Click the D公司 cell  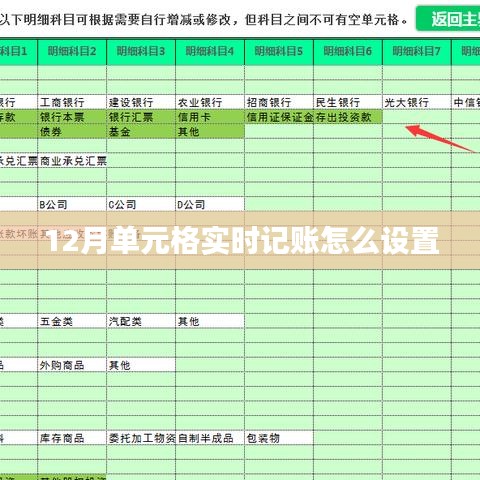(x=210, y=204)
